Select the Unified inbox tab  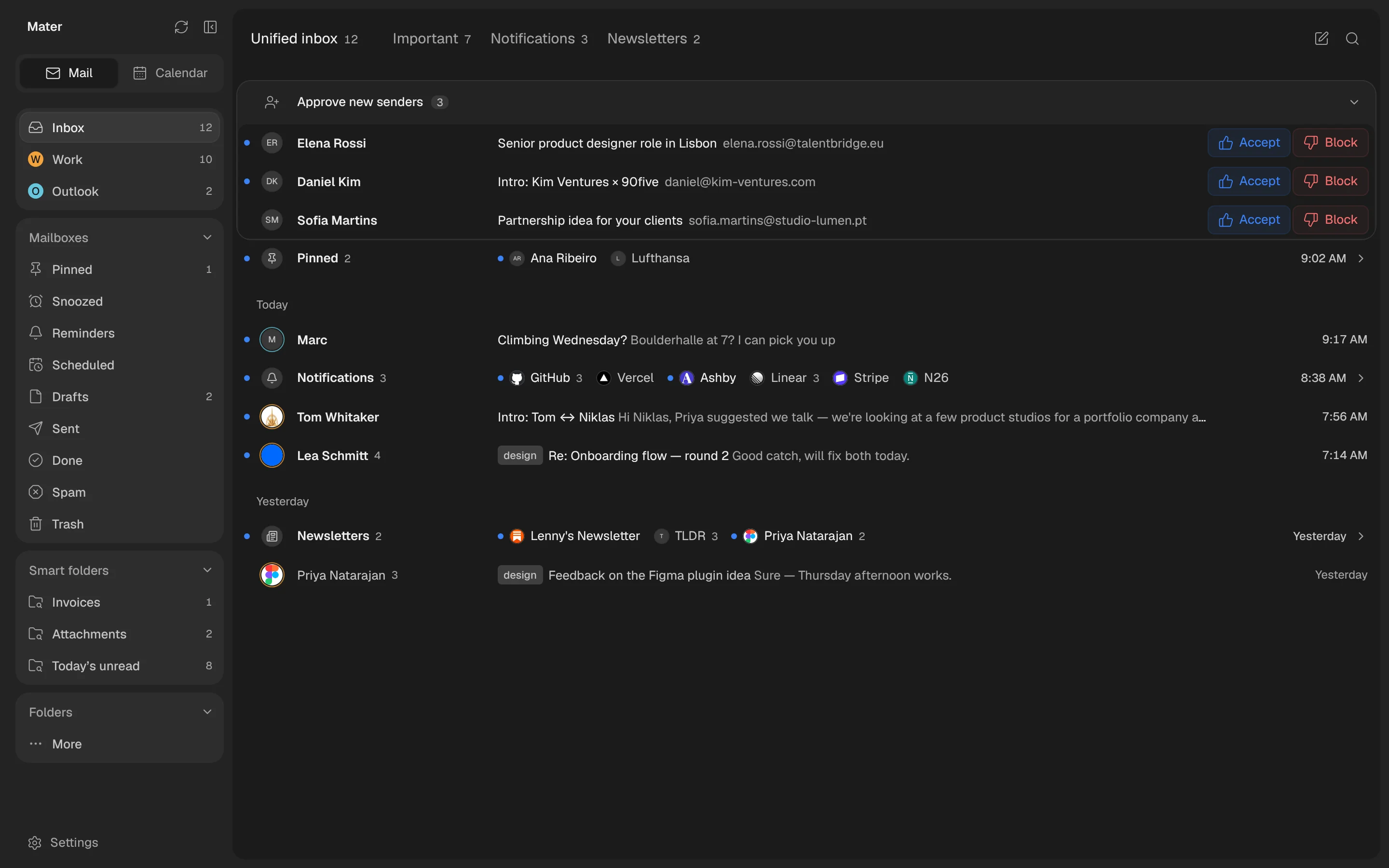click(x=304, y=39)
